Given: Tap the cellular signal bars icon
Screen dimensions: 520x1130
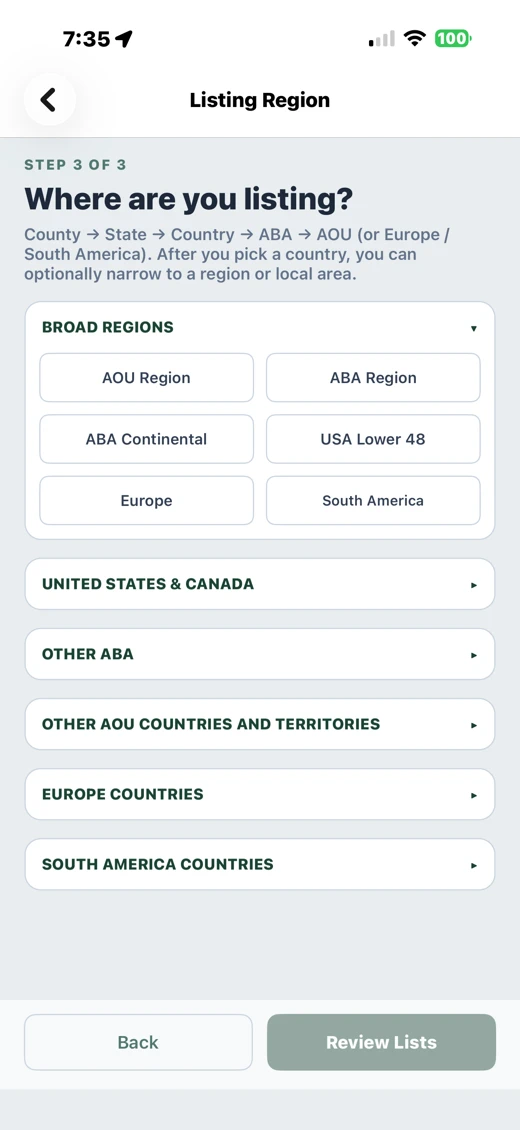Looking at the screenshot, I should (x=382, y=39).
